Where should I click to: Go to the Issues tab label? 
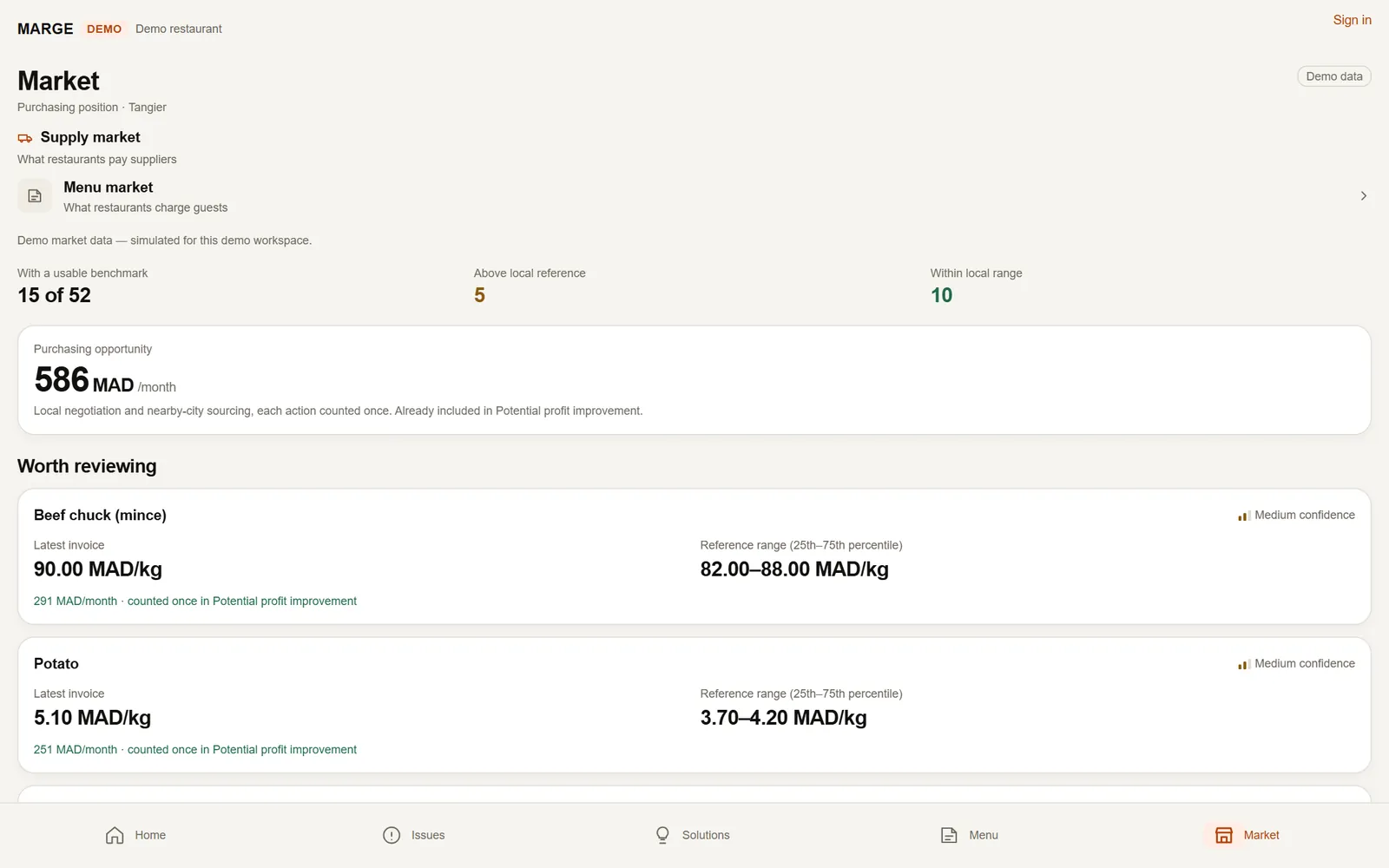point(428,835)
